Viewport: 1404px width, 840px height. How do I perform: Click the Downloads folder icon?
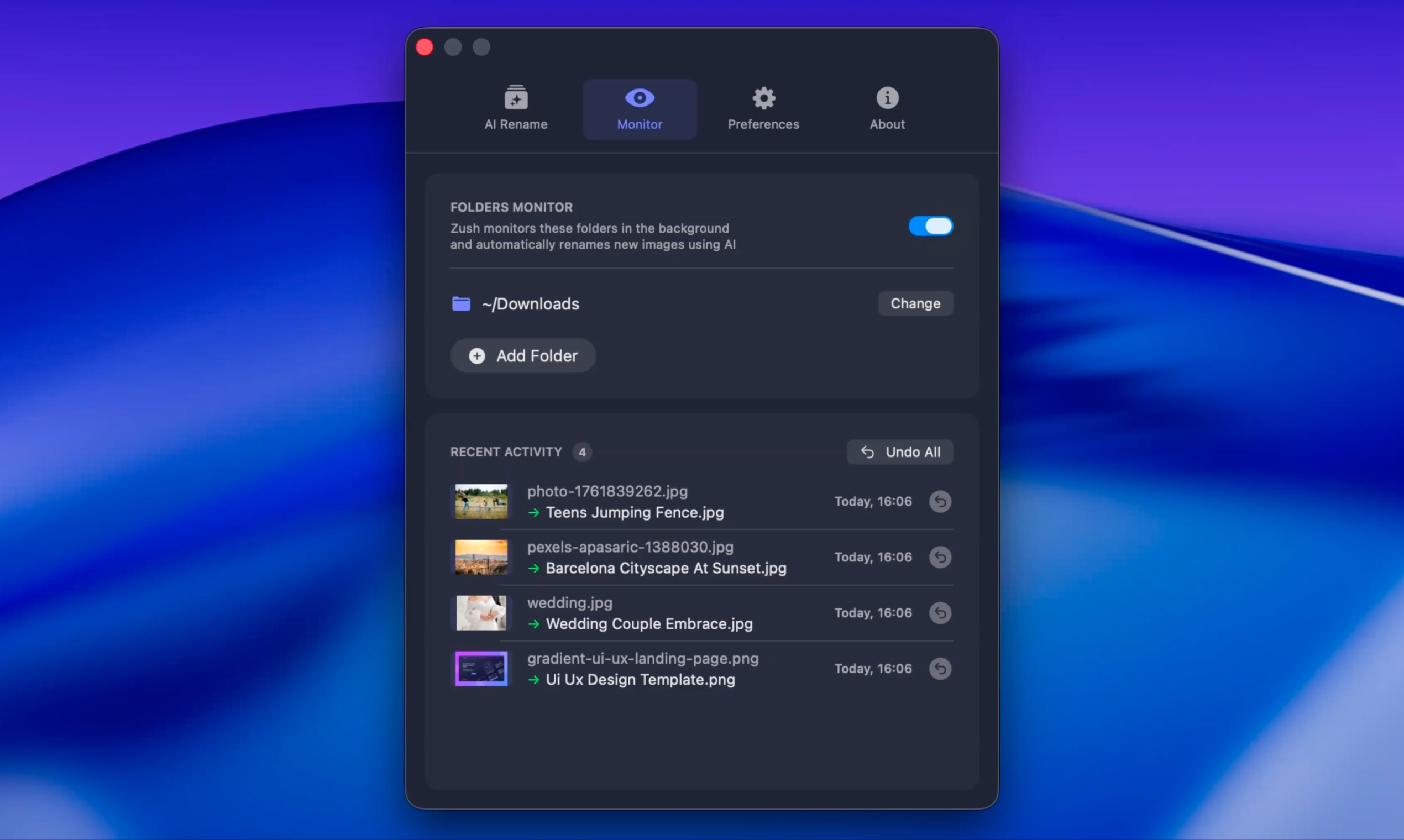(x=461, y=304)
